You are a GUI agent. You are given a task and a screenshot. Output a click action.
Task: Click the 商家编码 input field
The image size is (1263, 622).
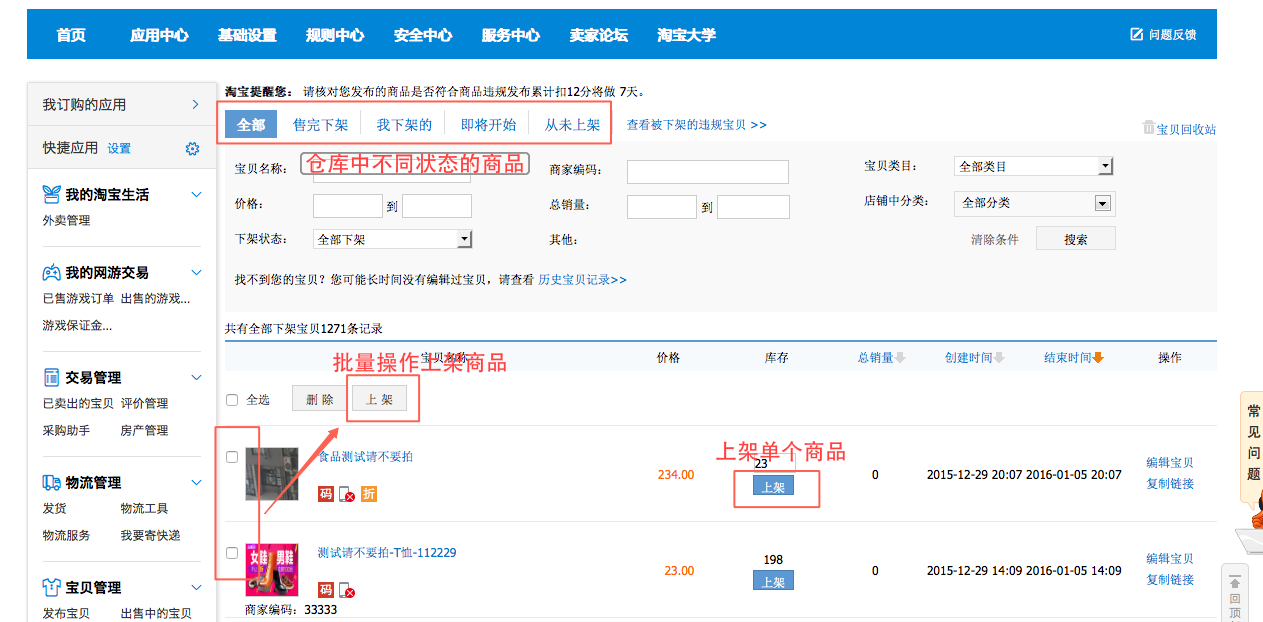point(707,172)
